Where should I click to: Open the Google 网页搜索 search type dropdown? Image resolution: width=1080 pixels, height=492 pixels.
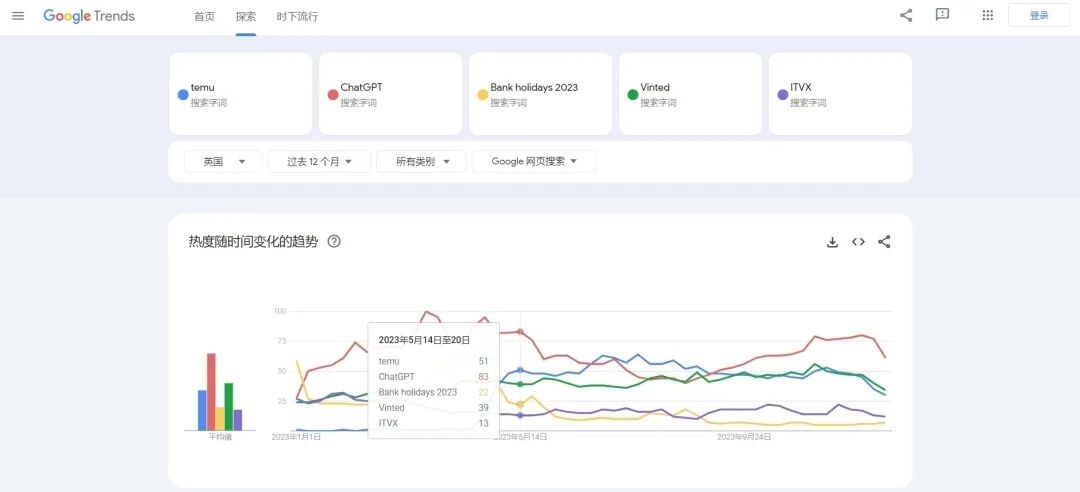[x=534, y=161]
